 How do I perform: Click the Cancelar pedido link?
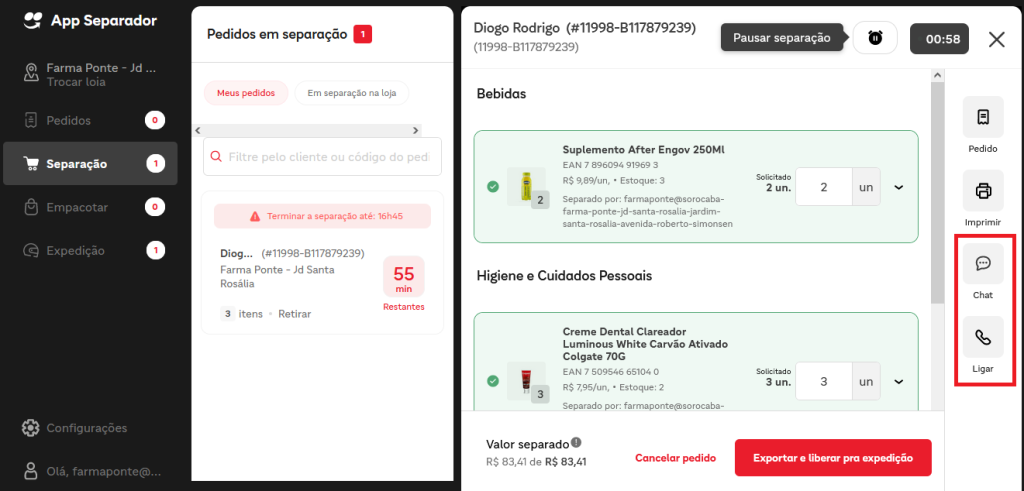click(x=675, y=458)
